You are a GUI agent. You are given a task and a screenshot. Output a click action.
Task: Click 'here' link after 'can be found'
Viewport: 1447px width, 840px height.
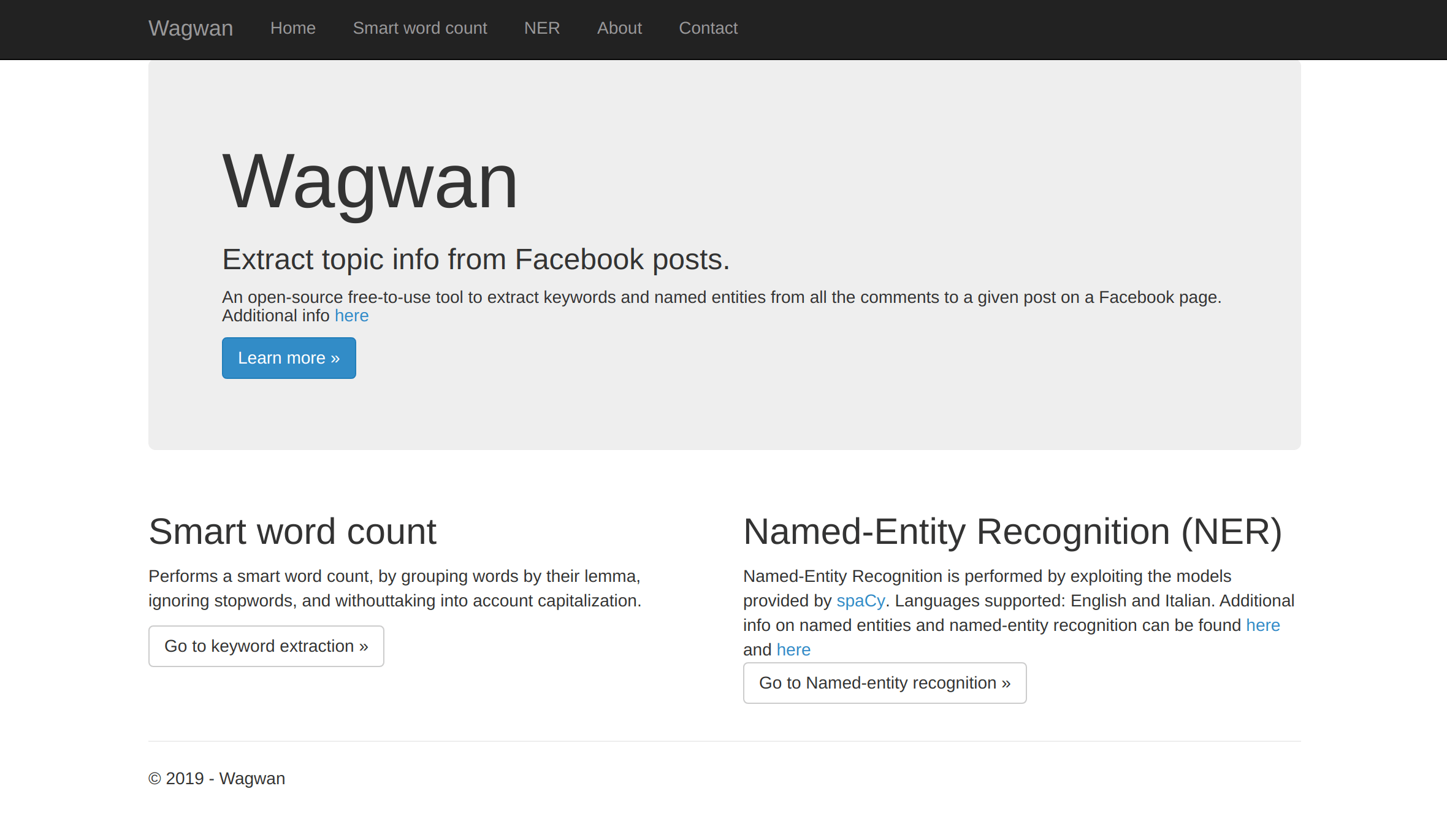[x=1262, y=625]
